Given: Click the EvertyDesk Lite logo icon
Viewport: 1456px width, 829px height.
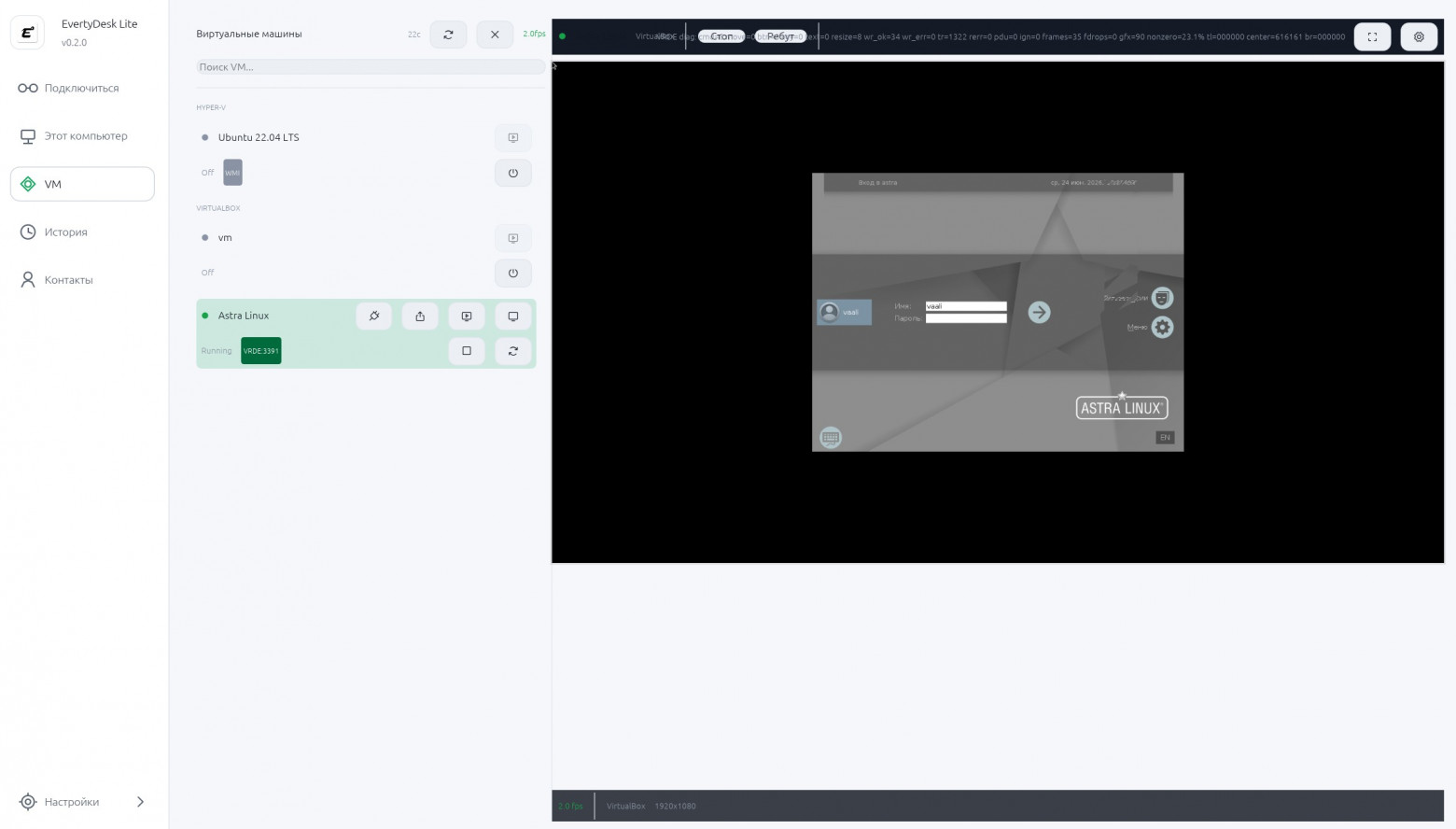Looking at the screenshot, I should coord(27,33).
